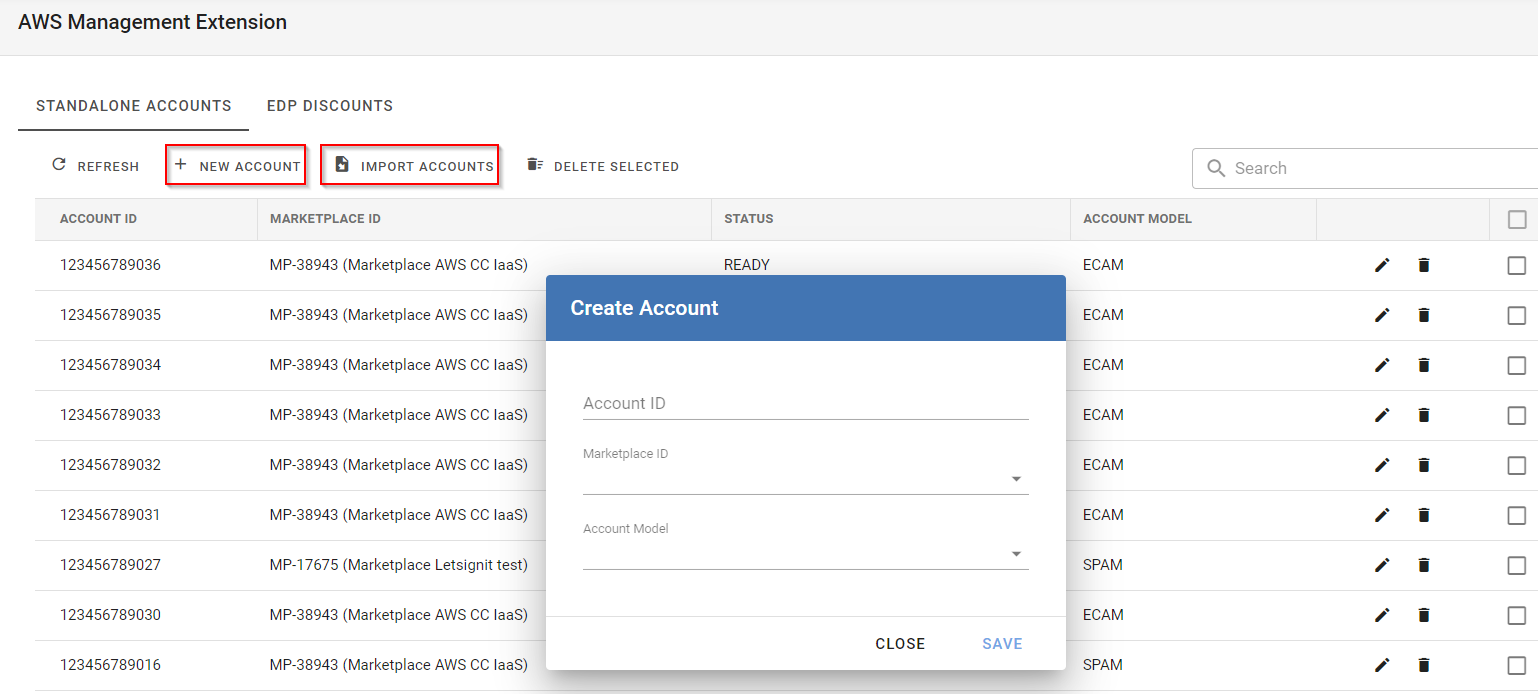Check the box for account 123456789036

[1517, 265]
